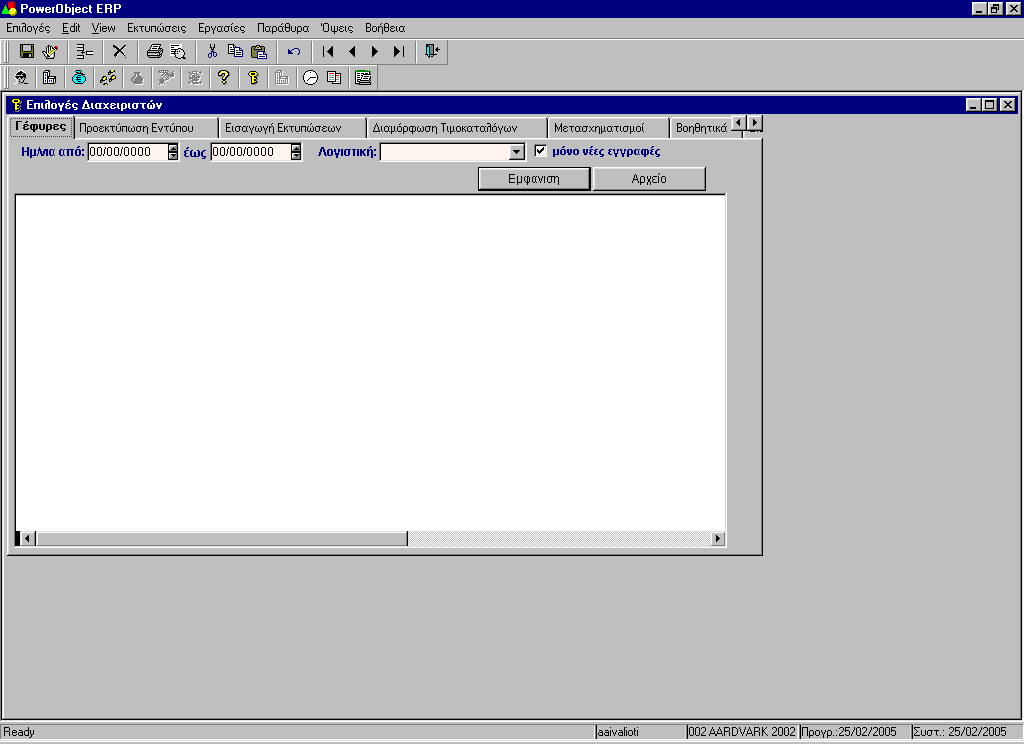Image resolution: width=1024 pixels, height=744 pixels.
Task: Click the Euro money bag icon
Action: pyautogui.click(x=79, y=77)
